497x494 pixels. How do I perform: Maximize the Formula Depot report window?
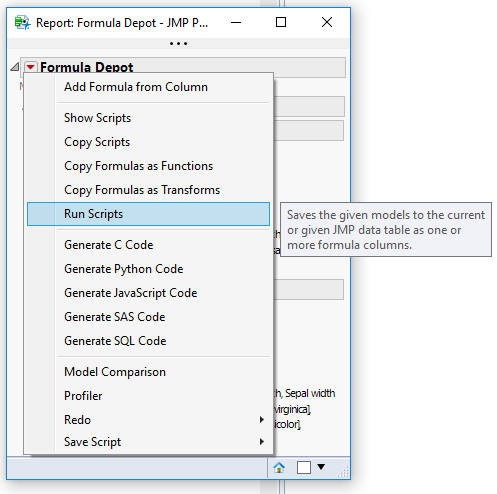(x=281, y=22)
